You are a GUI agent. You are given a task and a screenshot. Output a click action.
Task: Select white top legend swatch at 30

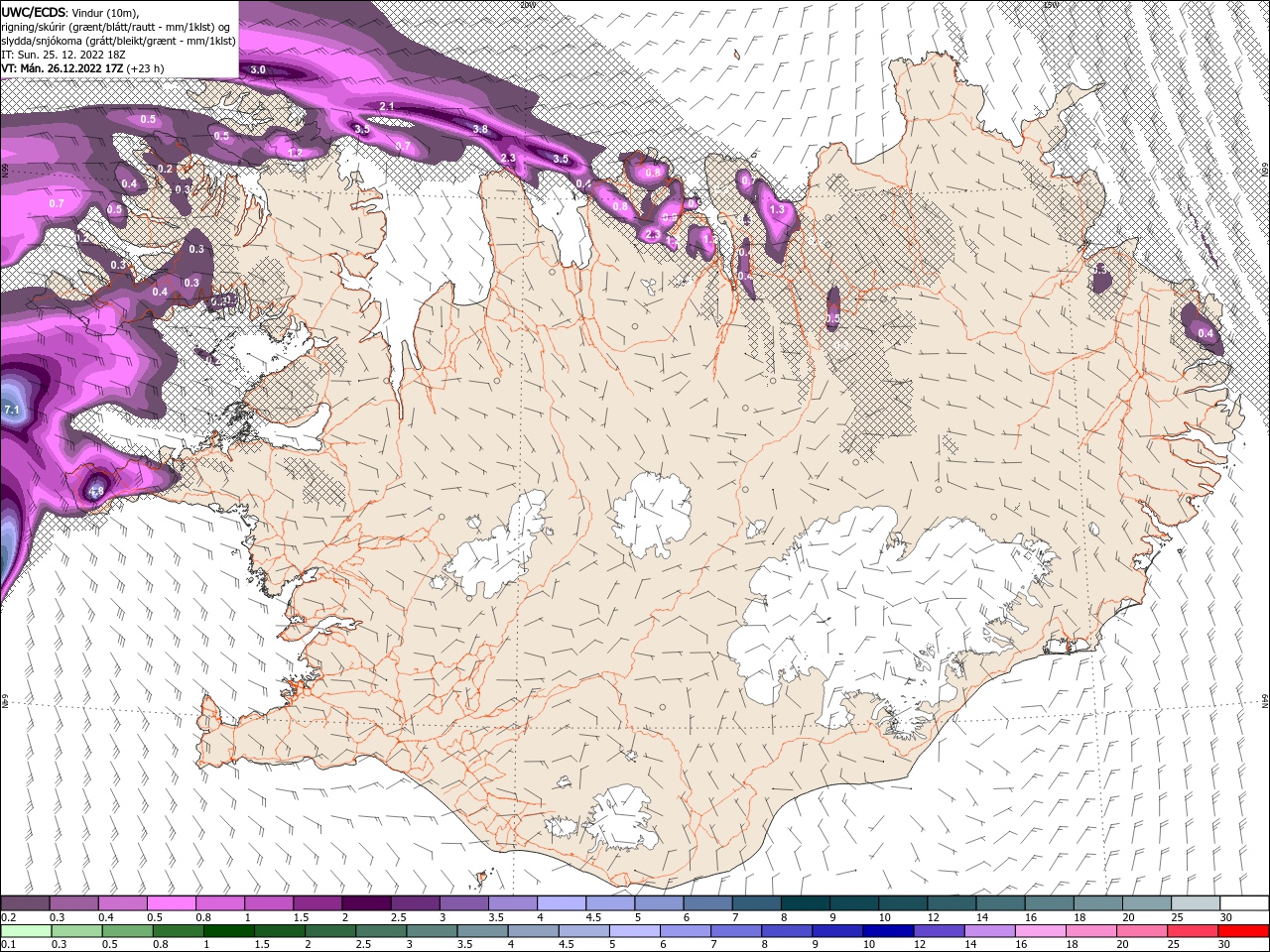1244,903
